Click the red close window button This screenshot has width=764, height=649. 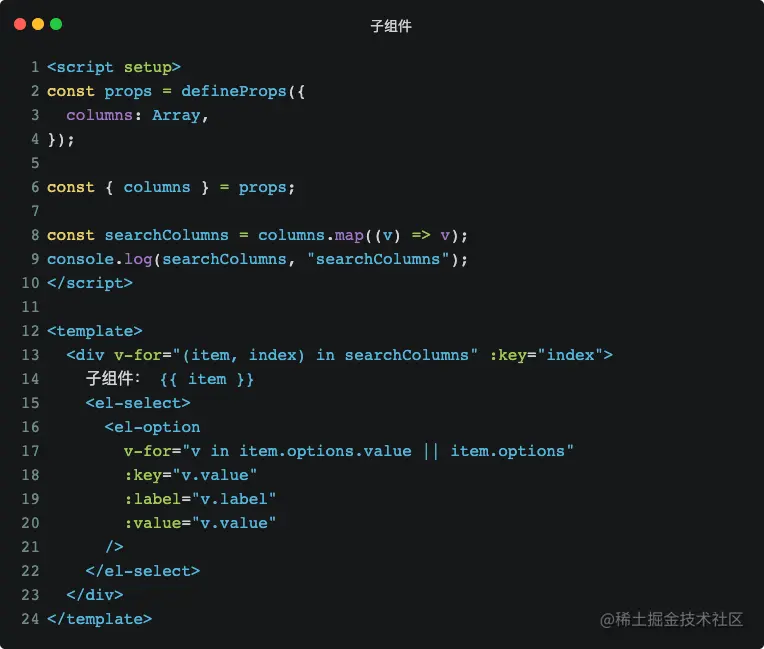pyautogui.click(x=20, y=24)
